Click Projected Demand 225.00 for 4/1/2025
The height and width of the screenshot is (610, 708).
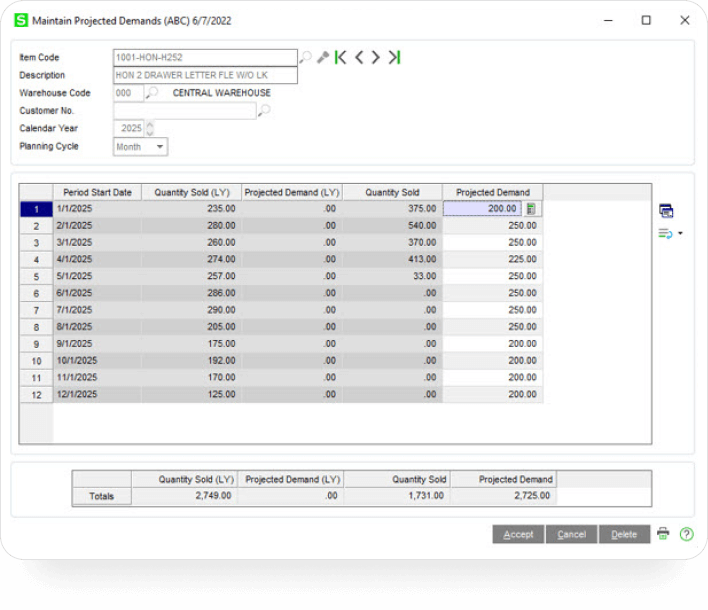coord(493,259)
